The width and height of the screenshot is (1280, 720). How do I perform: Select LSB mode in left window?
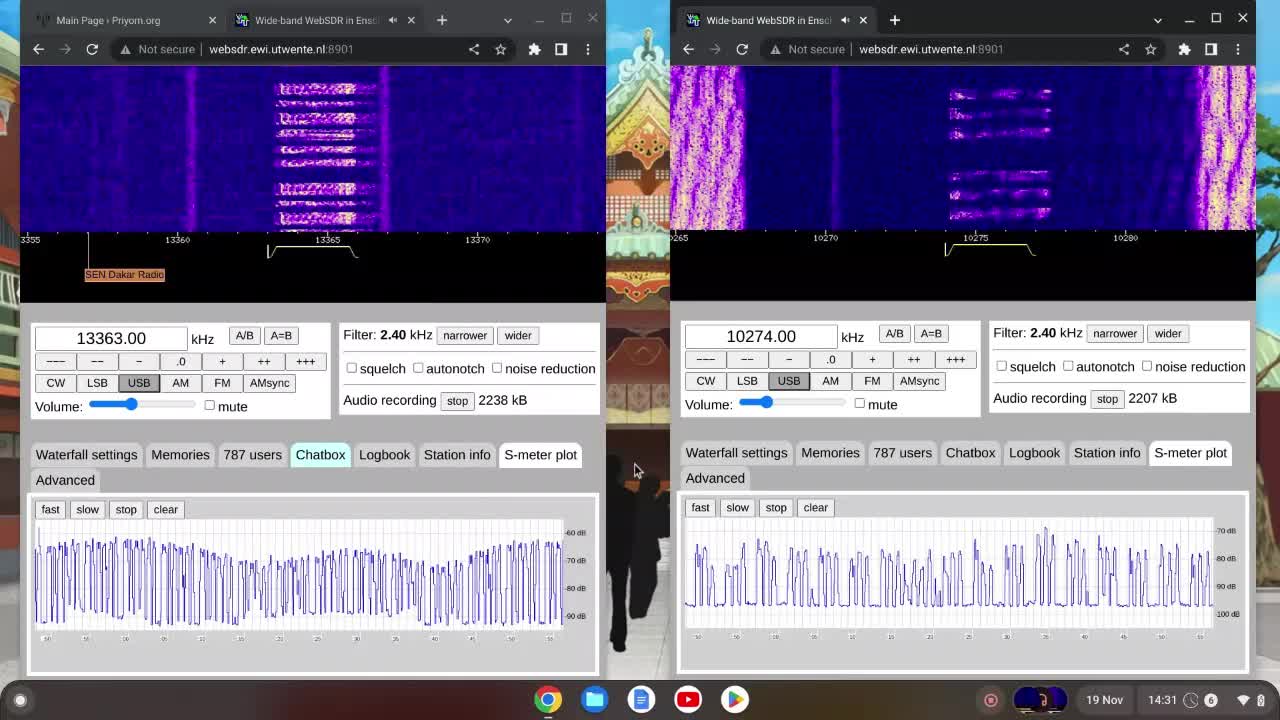click(97, 383)
